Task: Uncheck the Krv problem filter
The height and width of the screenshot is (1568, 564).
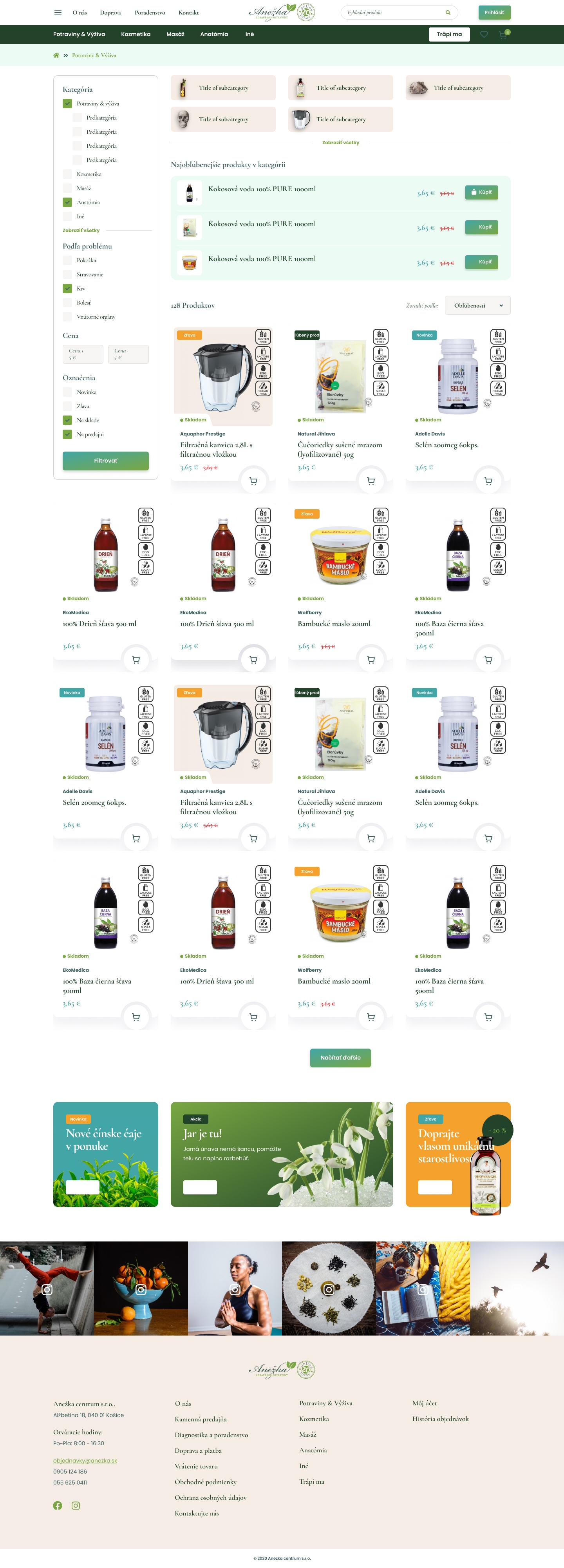Action: click(67, 289)
